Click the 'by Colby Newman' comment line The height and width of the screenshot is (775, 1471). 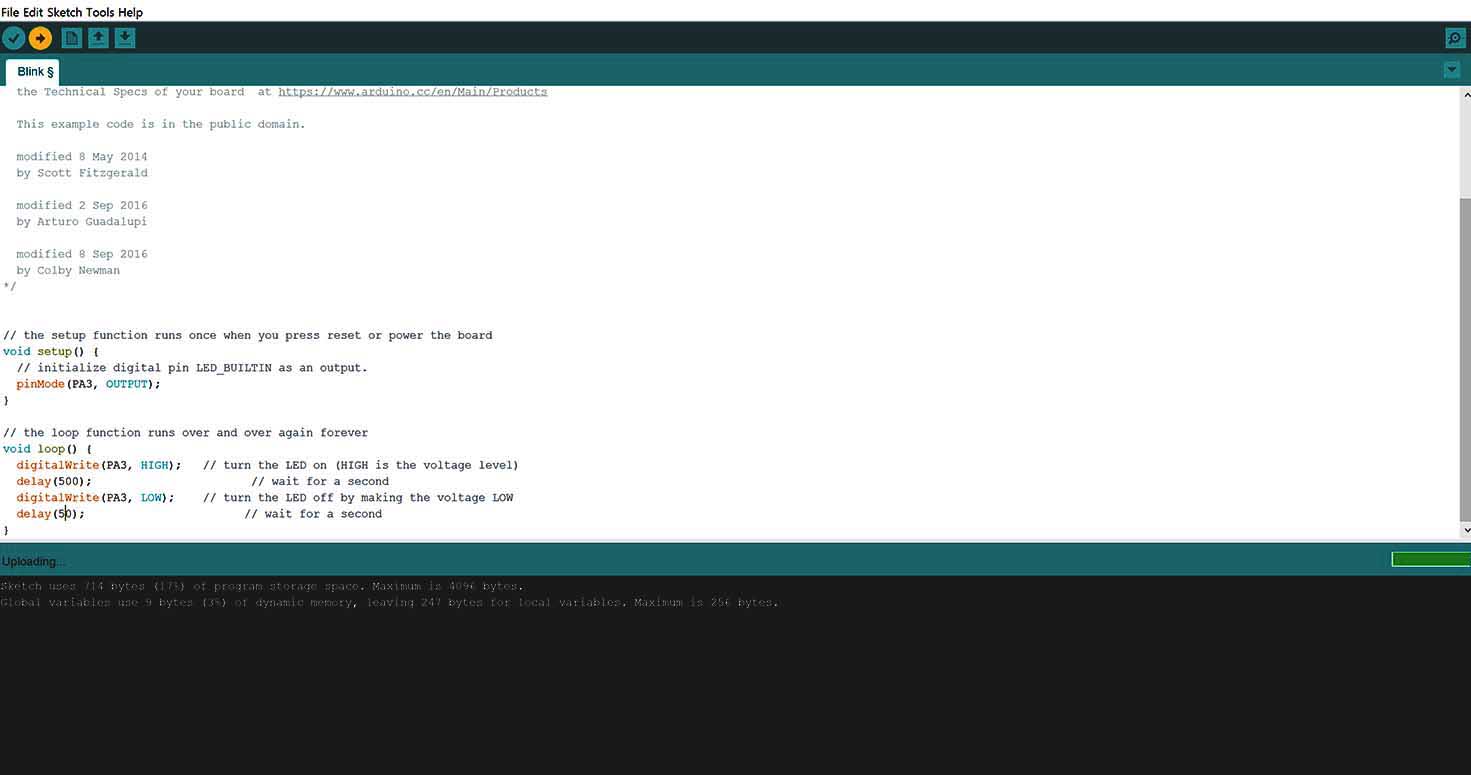coord(68,271)
